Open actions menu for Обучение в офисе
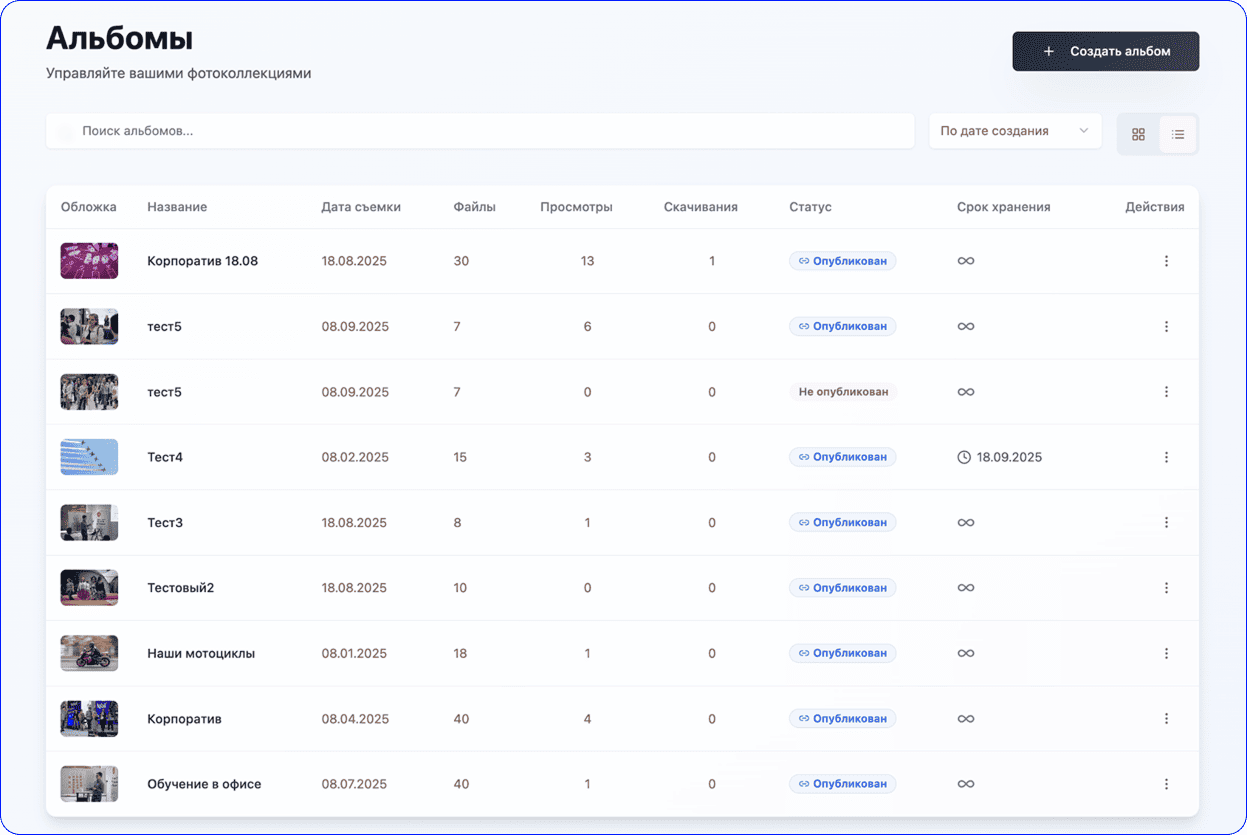1247x835 pixels. pos(1166,784)
